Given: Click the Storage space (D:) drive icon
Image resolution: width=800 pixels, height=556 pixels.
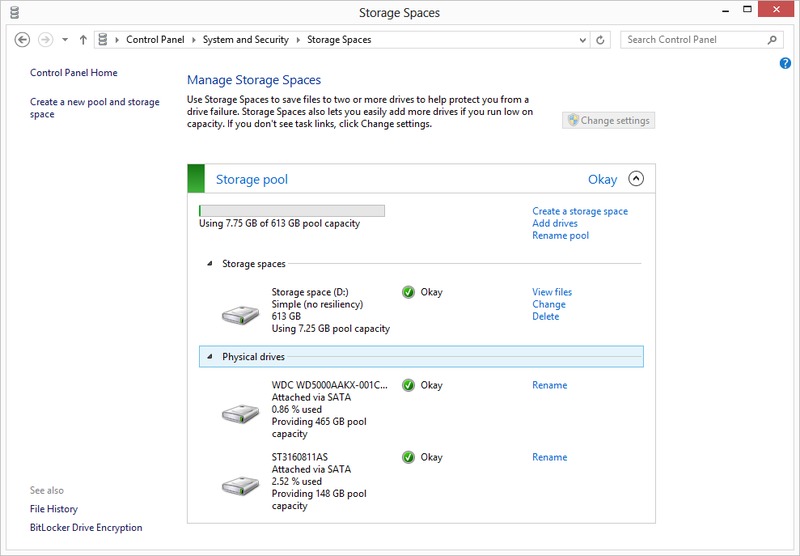Looking at the screenshot, I should click(240, 315).
